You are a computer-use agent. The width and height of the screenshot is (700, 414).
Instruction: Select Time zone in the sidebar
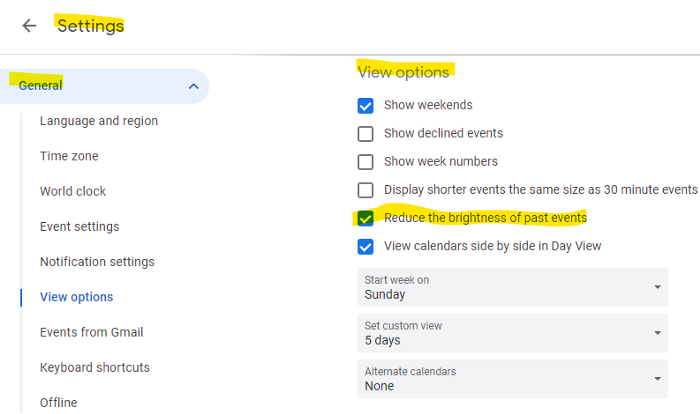click(69, 156)
